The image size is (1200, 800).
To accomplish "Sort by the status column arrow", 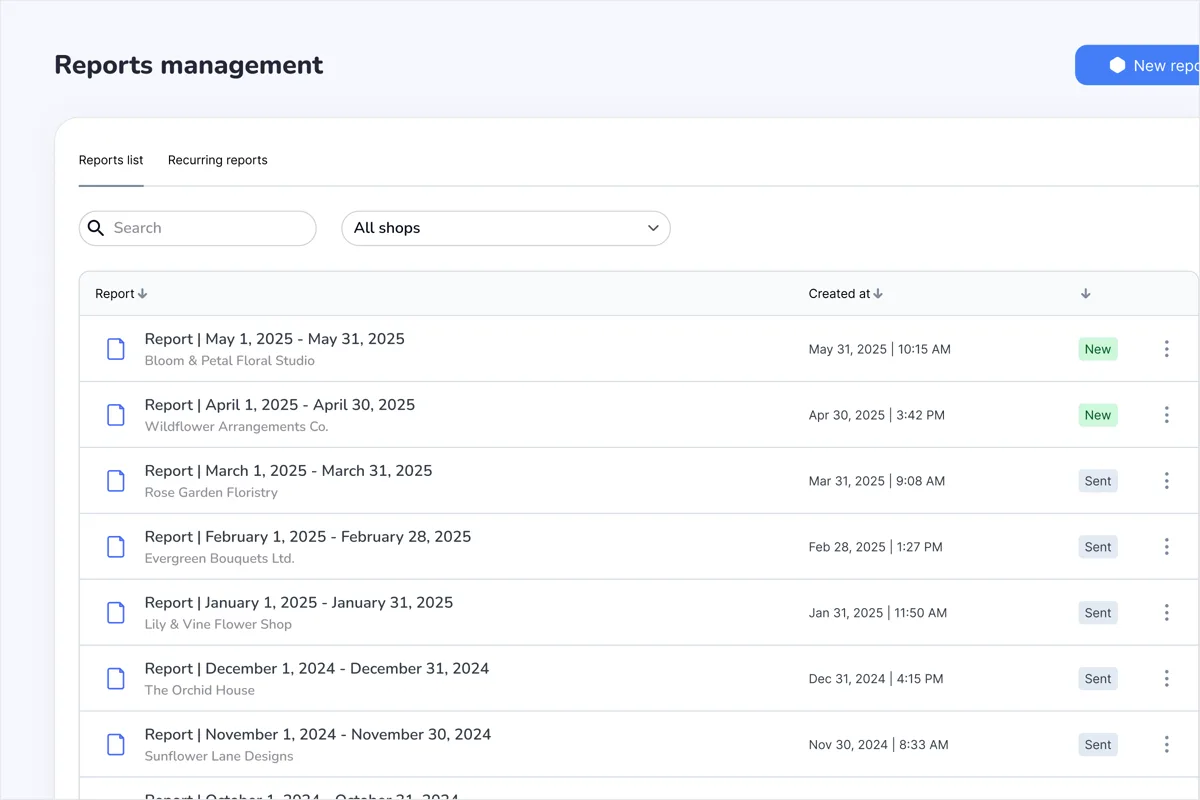I will [x=1086, y=294].
